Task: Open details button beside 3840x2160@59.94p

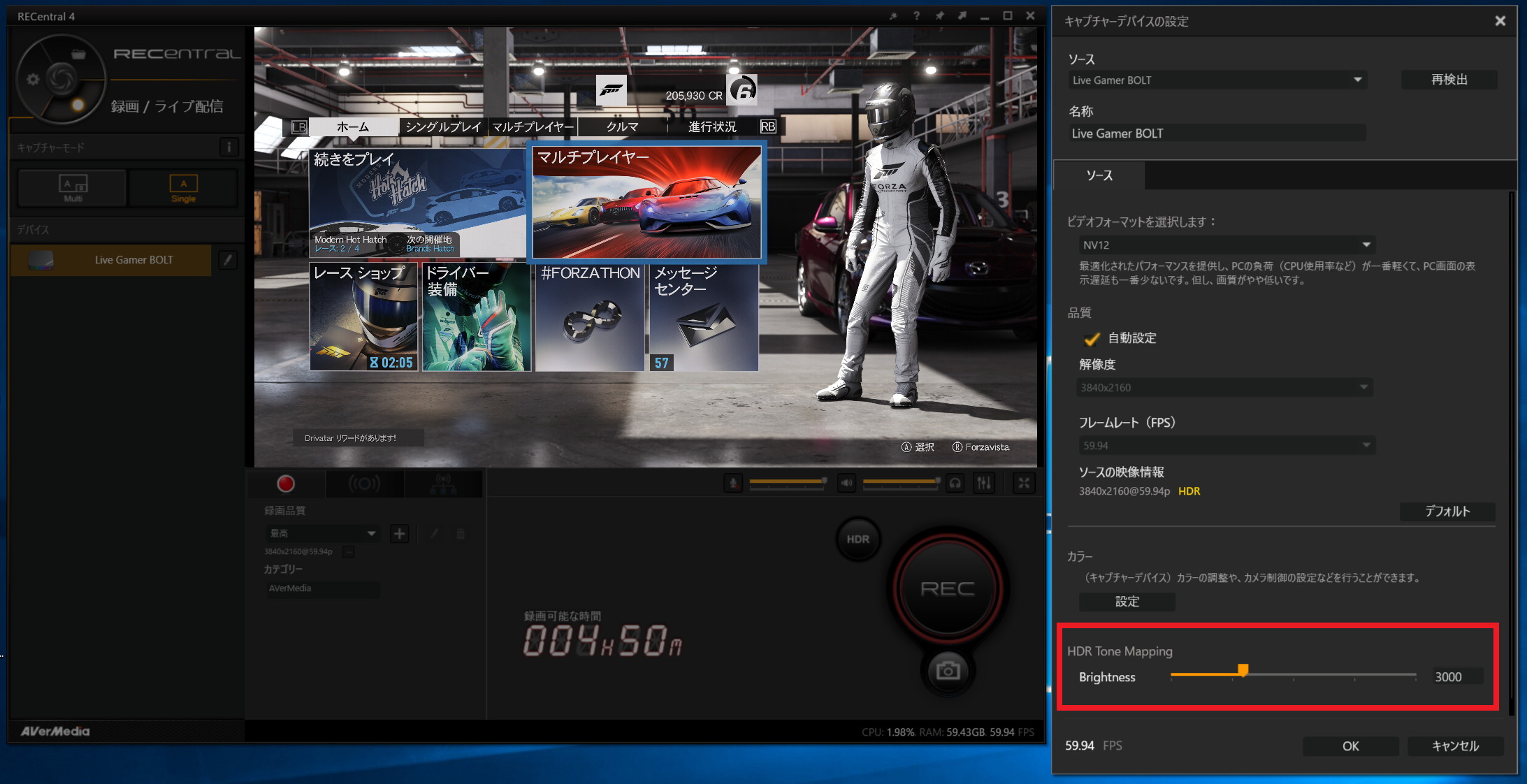Action: pos(349,552)
